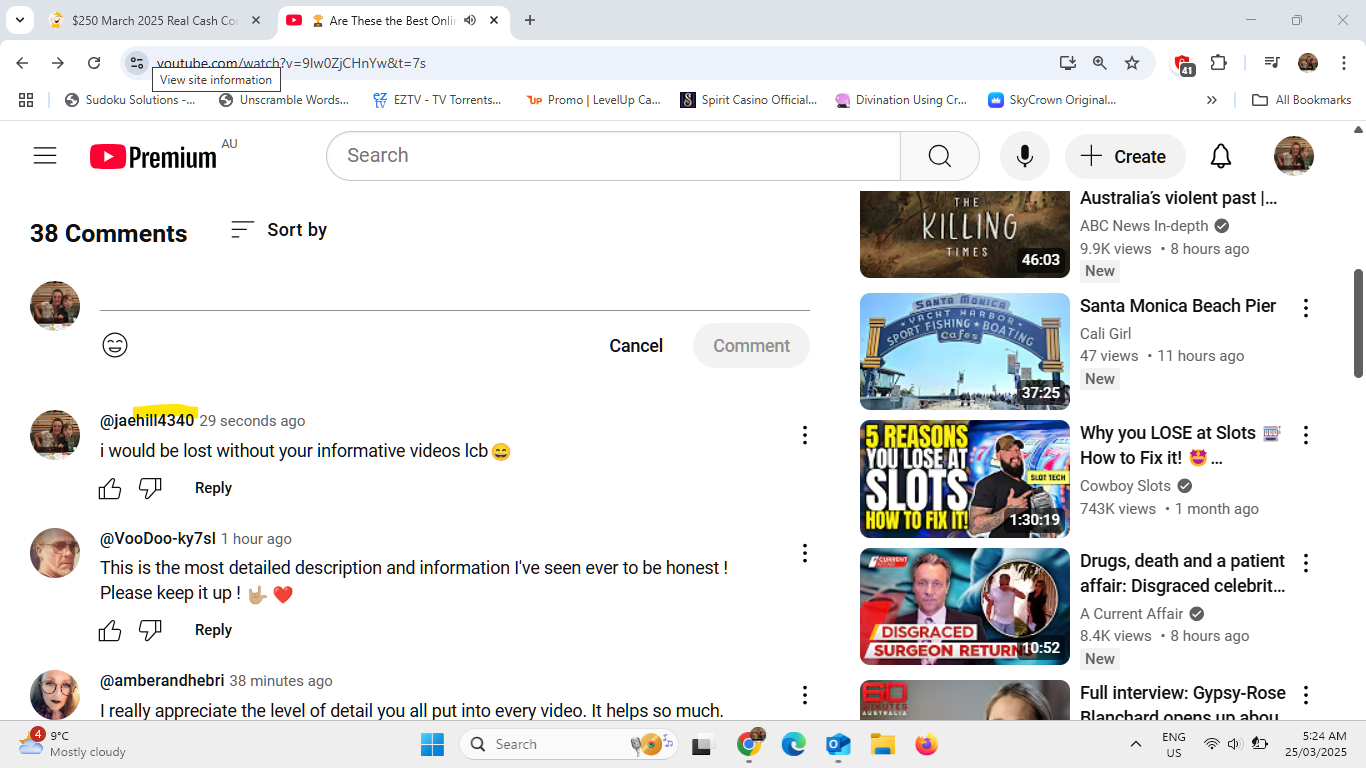This screenshot has height=768, width=1366.
Task: Dislike the comment by @jaehill4340
Action: point(150,488)
